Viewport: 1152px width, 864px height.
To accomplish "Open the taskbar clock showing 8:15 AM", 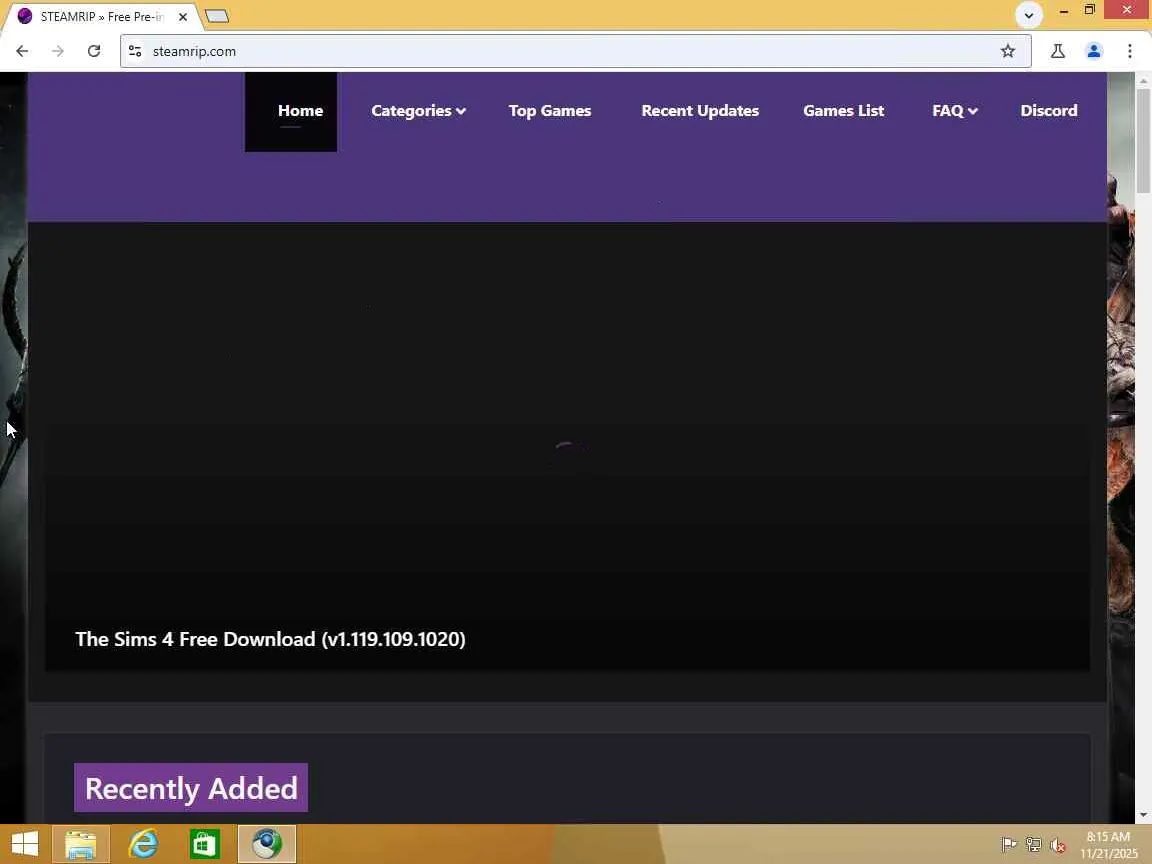I will pos(1108,845).
